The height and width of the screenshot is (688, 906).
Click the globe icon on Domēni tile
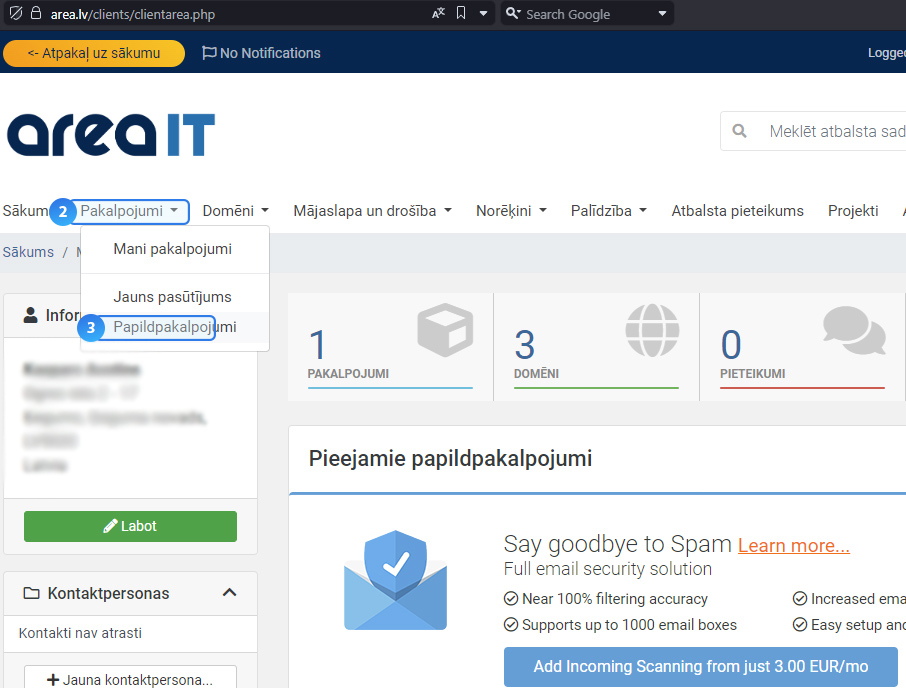652,330
